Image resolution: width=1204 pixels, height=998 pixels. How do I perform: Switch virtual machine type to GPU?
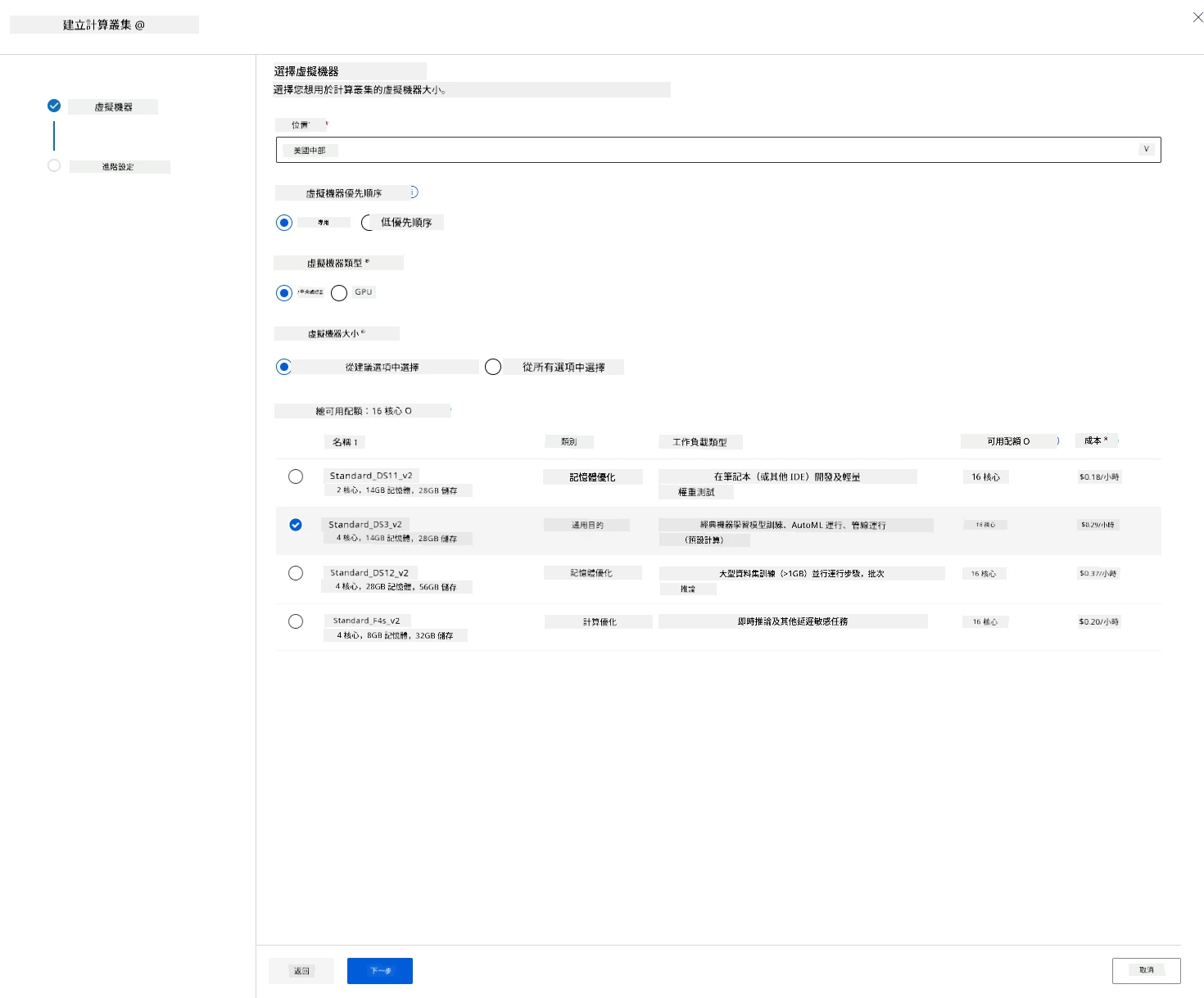point(339,293)
